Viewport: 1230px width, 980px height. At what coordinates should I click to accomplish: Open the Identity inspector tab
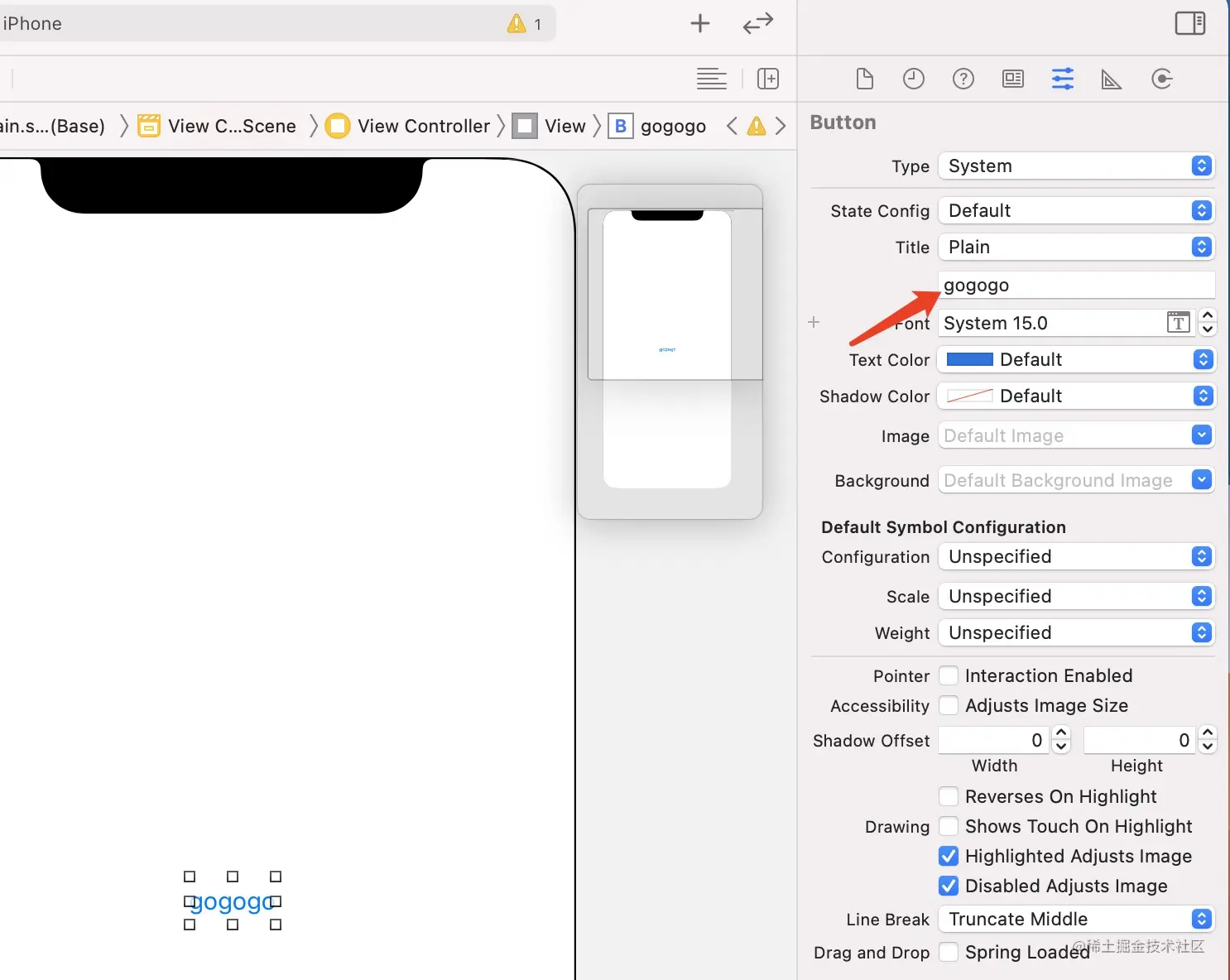coord(1013,79)
